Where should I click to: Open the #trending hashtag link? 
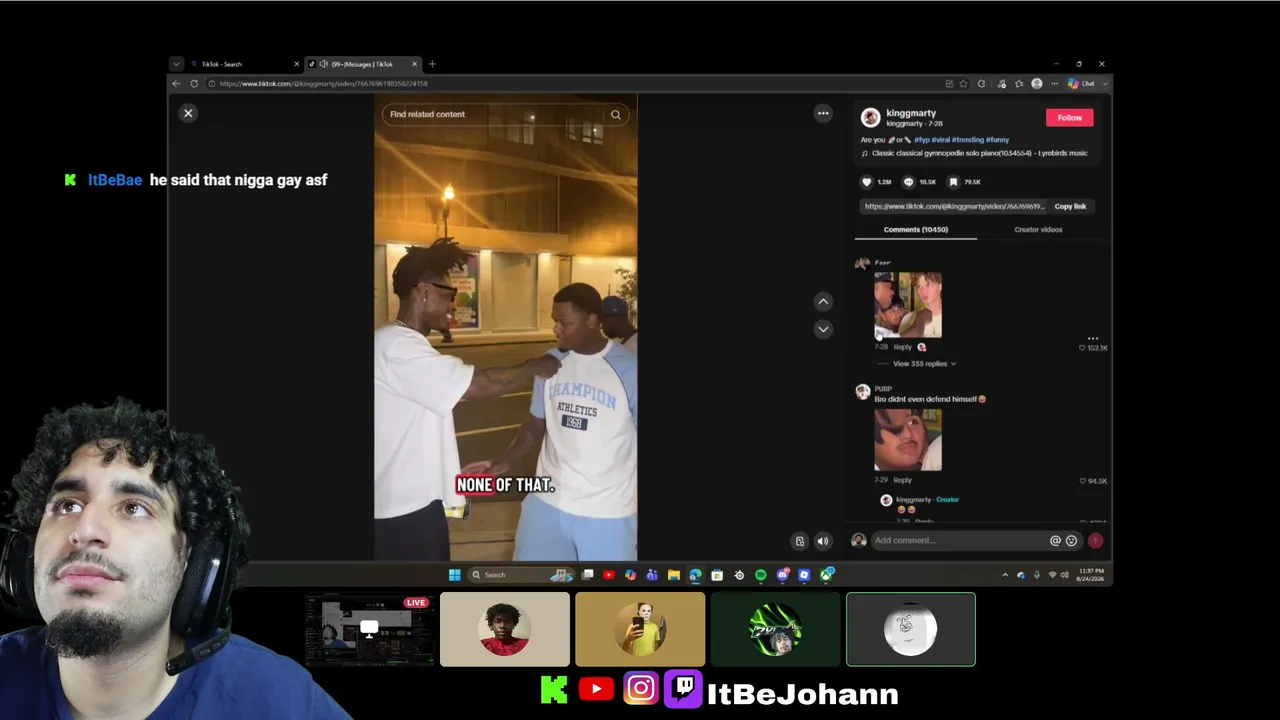pos(967,140)
